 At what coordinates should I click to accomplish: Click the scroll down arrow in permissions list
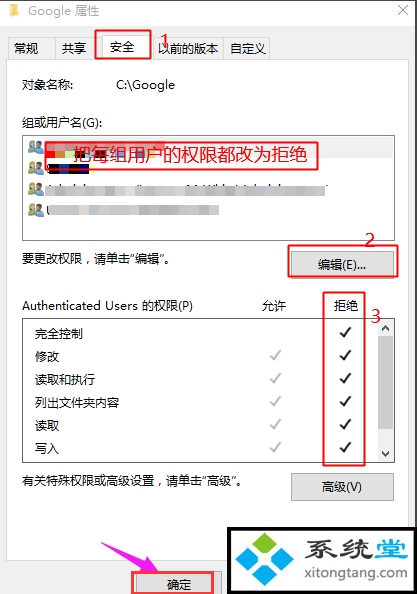(x=386, y=453)
